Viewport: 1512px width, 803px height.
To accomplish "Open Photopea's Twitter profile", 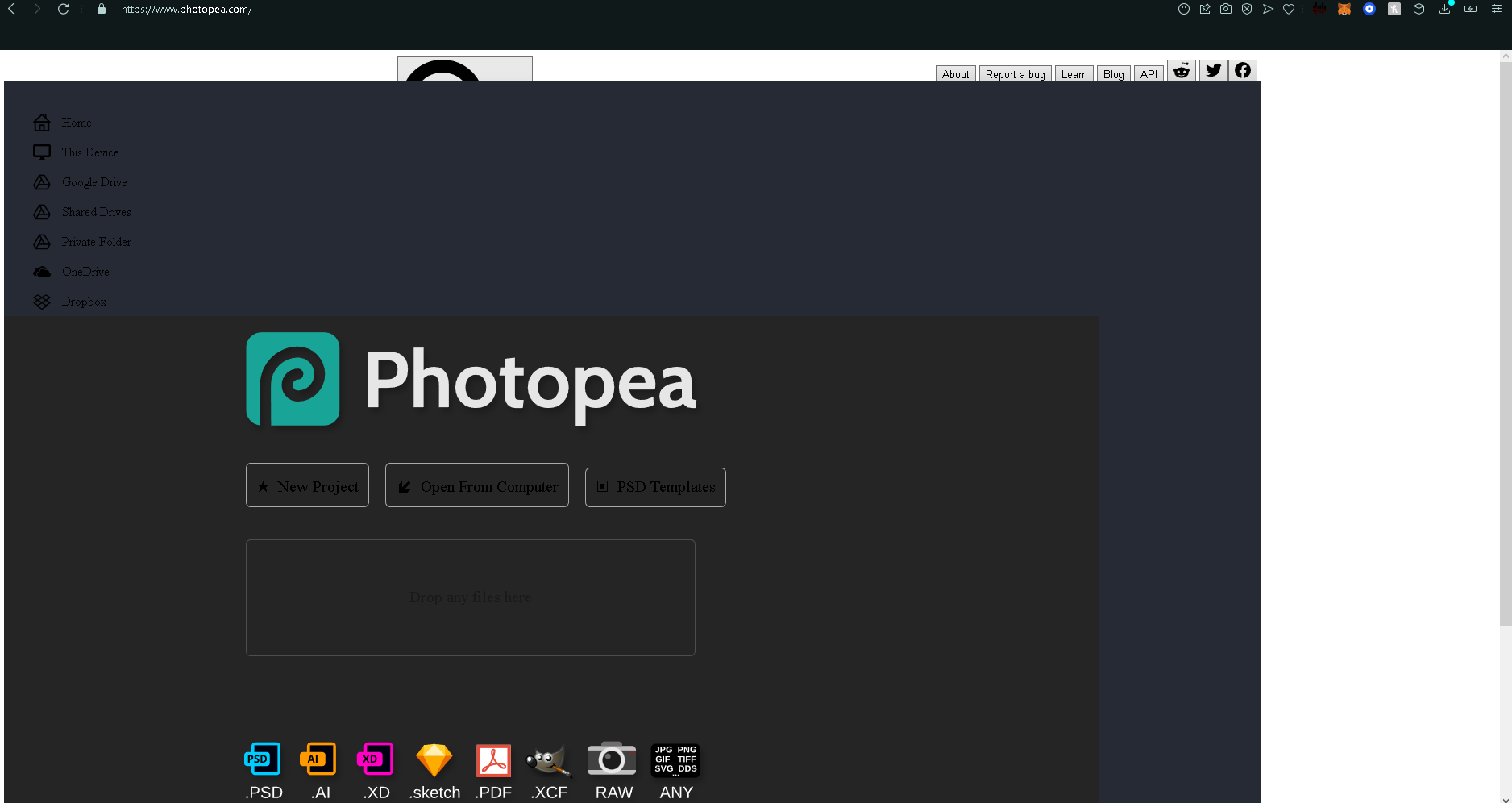I will 1212,70.
